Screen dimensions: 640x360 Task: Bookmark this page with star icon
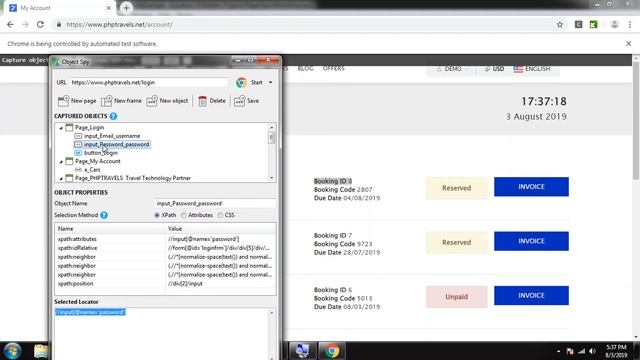(x=560, y=24)
